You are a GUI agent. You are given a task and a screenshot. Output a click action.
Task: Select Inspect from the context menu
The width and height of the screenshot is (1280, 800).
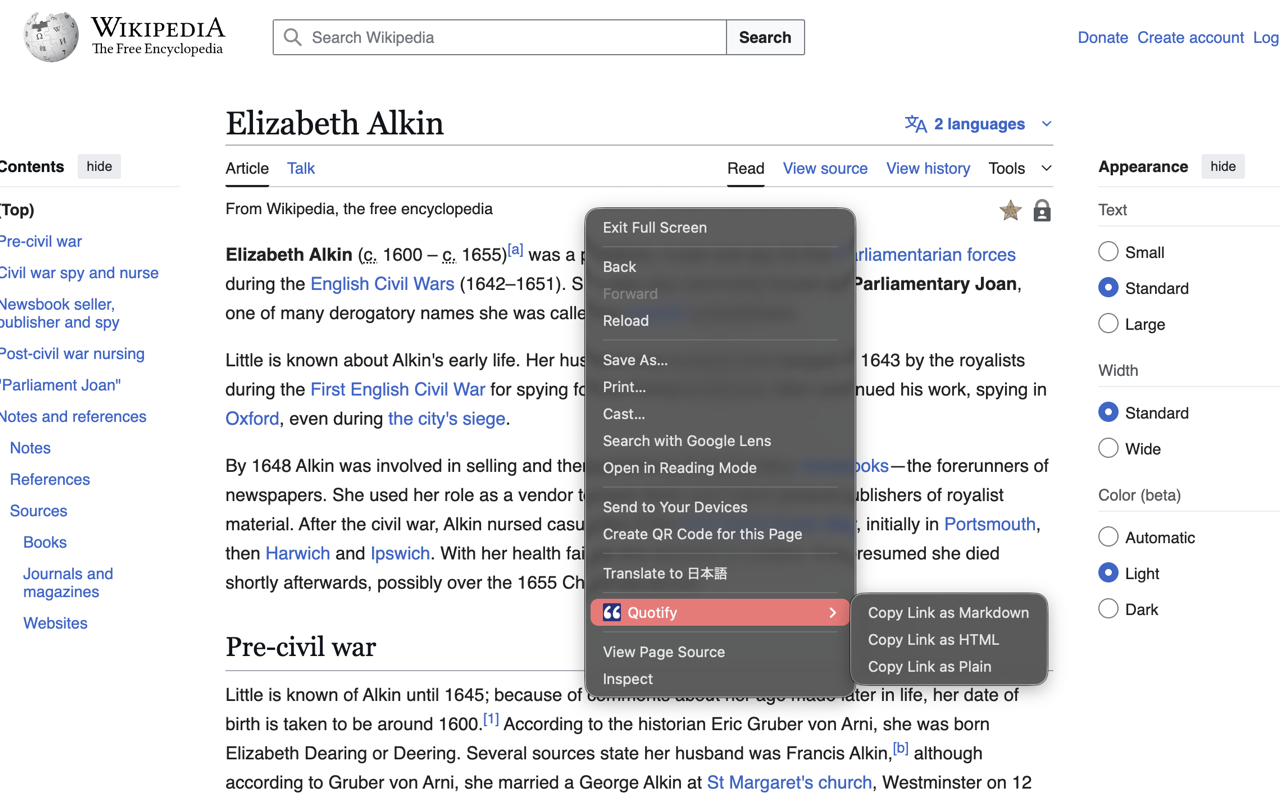pyautogui.click(x=628, y=679)
